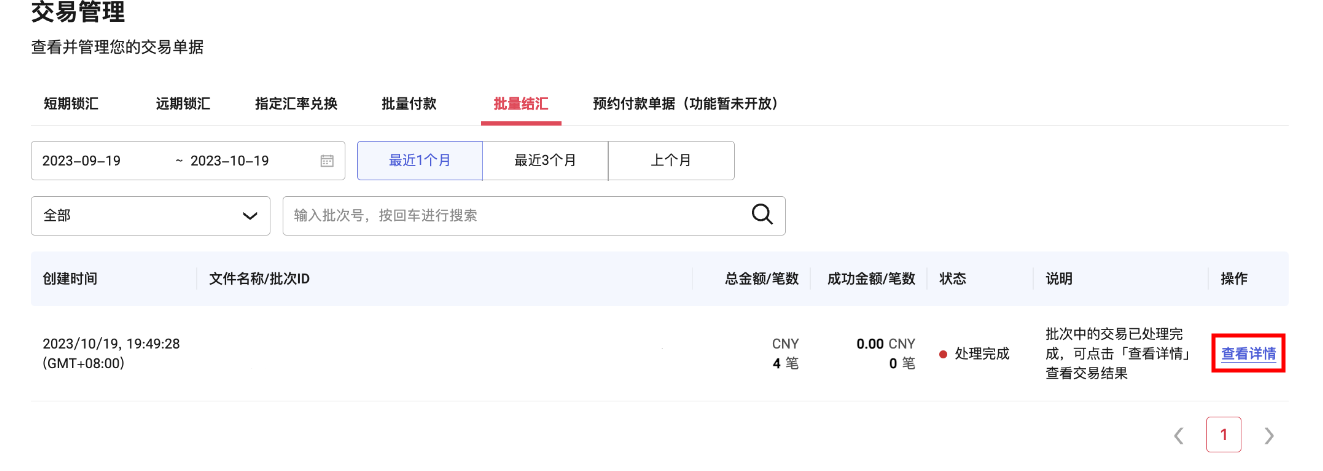Image resolution: width=1323 pixels, height=471 pixels.
Task: Open the 指定汇率兑换 tab
Action: click(x=296, y=104)
